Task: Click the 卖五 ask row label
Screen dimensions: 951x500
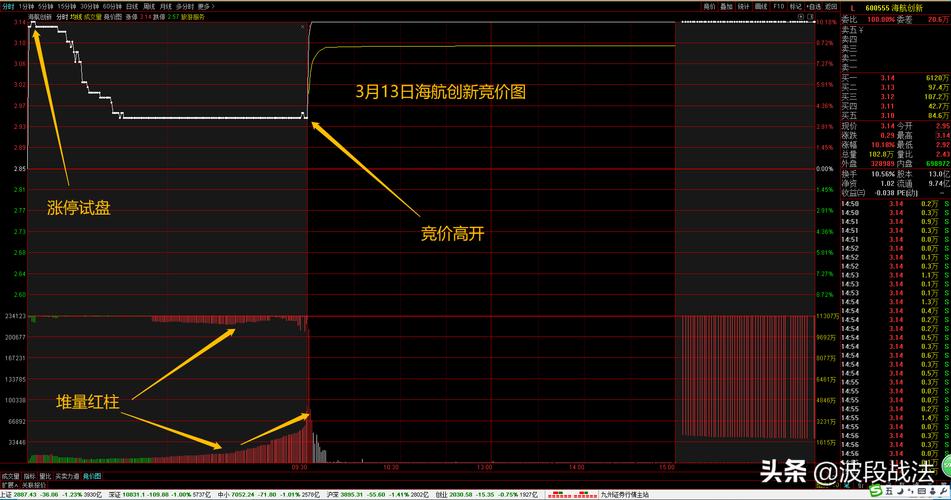Action: pyautogui.click(x=849, y=29)
